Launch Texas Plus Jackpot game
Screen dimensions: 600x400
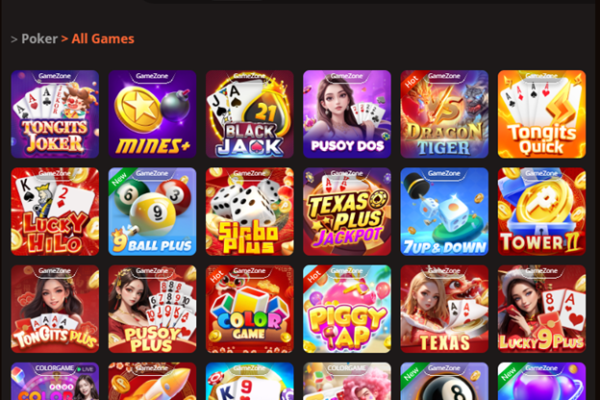coord(347,211)
